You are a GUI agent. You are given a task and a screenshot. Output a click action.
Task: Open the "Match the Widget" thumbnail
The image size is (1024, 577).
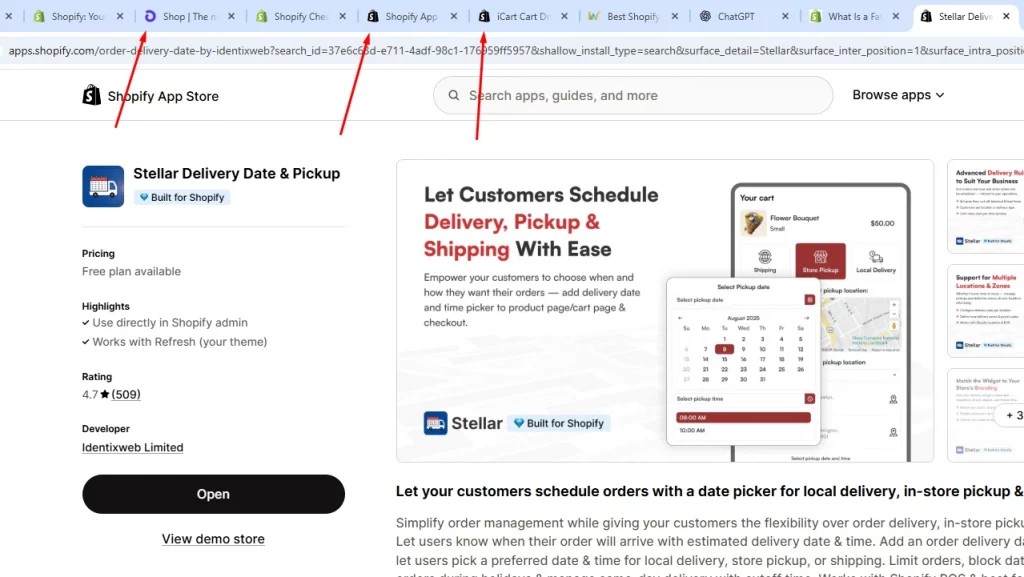pyautogui.click(x=985, y=415)
